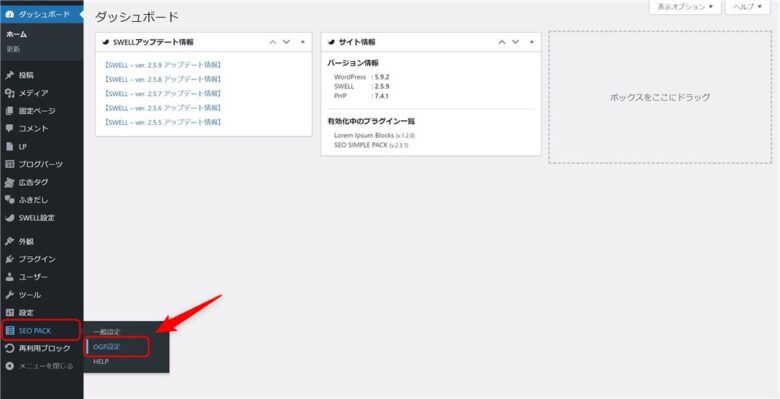Click the document icon beside LP
780x399 pixels.
tap(9, 147)
